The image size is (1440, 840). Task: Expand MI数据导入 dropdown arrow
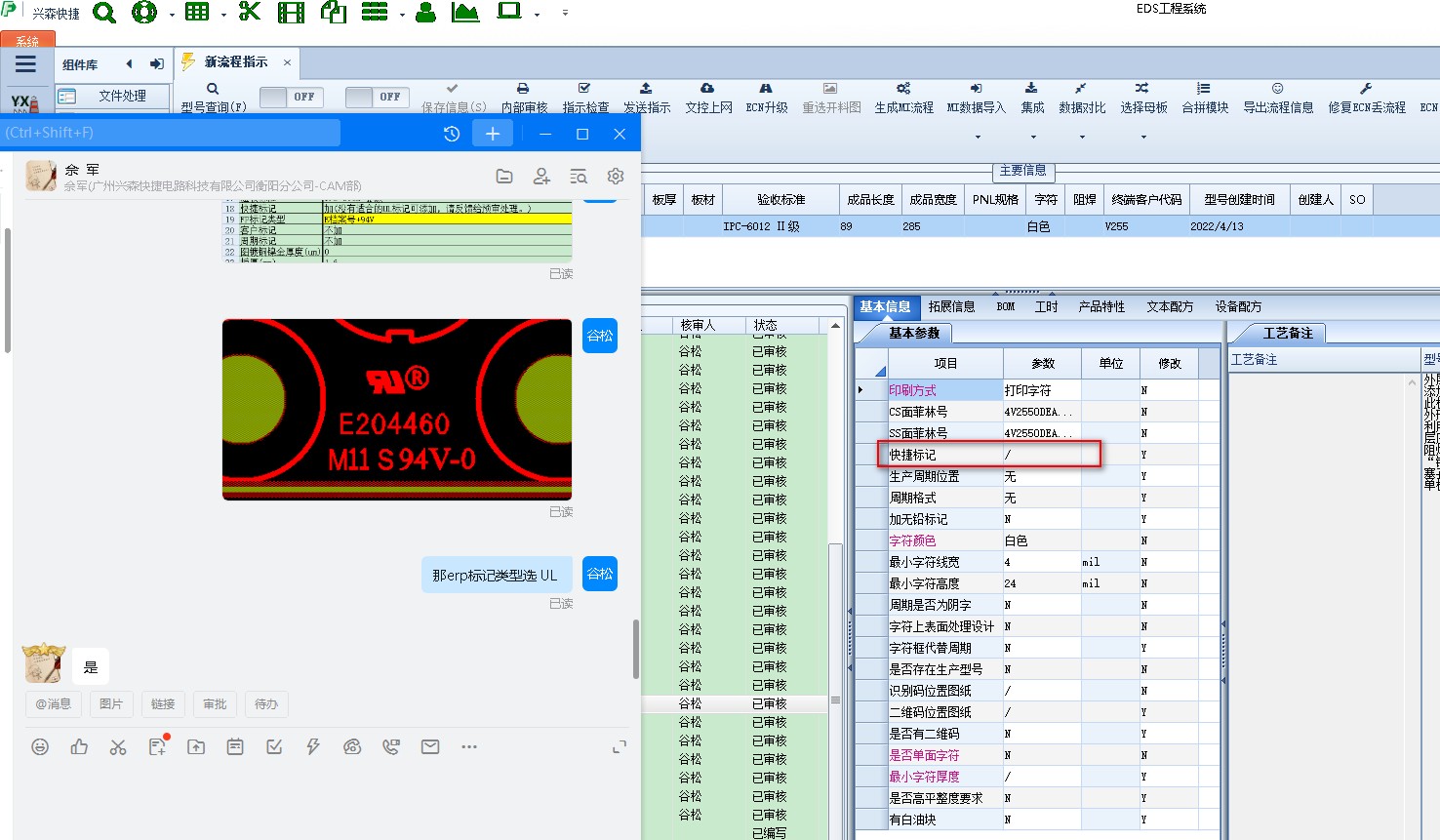tap(978, 137)
